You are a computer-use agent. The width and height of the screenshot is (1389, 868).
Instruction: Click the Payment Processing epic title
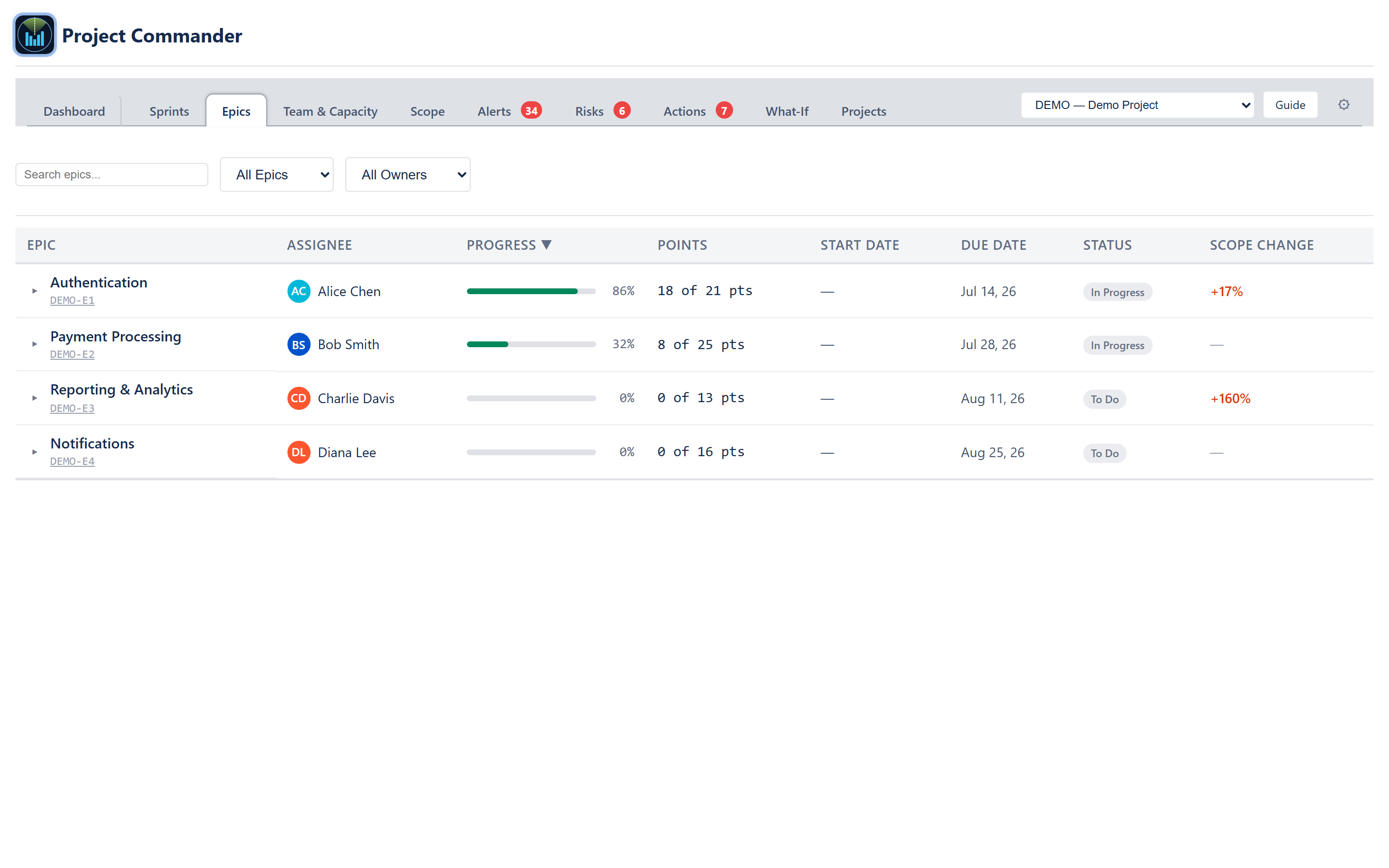pyautogui.click(x=115, y=337)
